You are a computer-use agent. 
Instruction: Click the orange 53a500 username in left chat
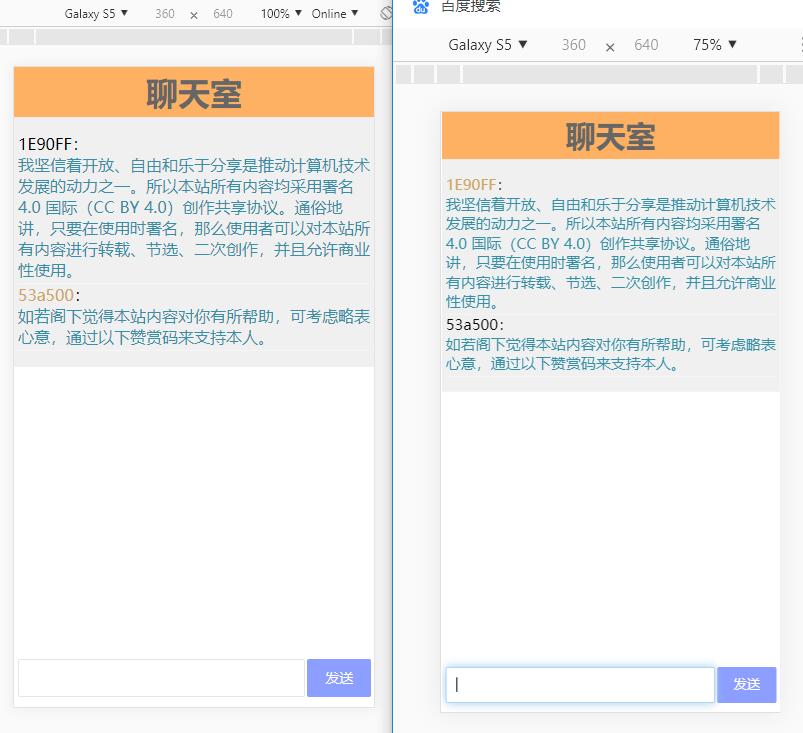(46, 295)
